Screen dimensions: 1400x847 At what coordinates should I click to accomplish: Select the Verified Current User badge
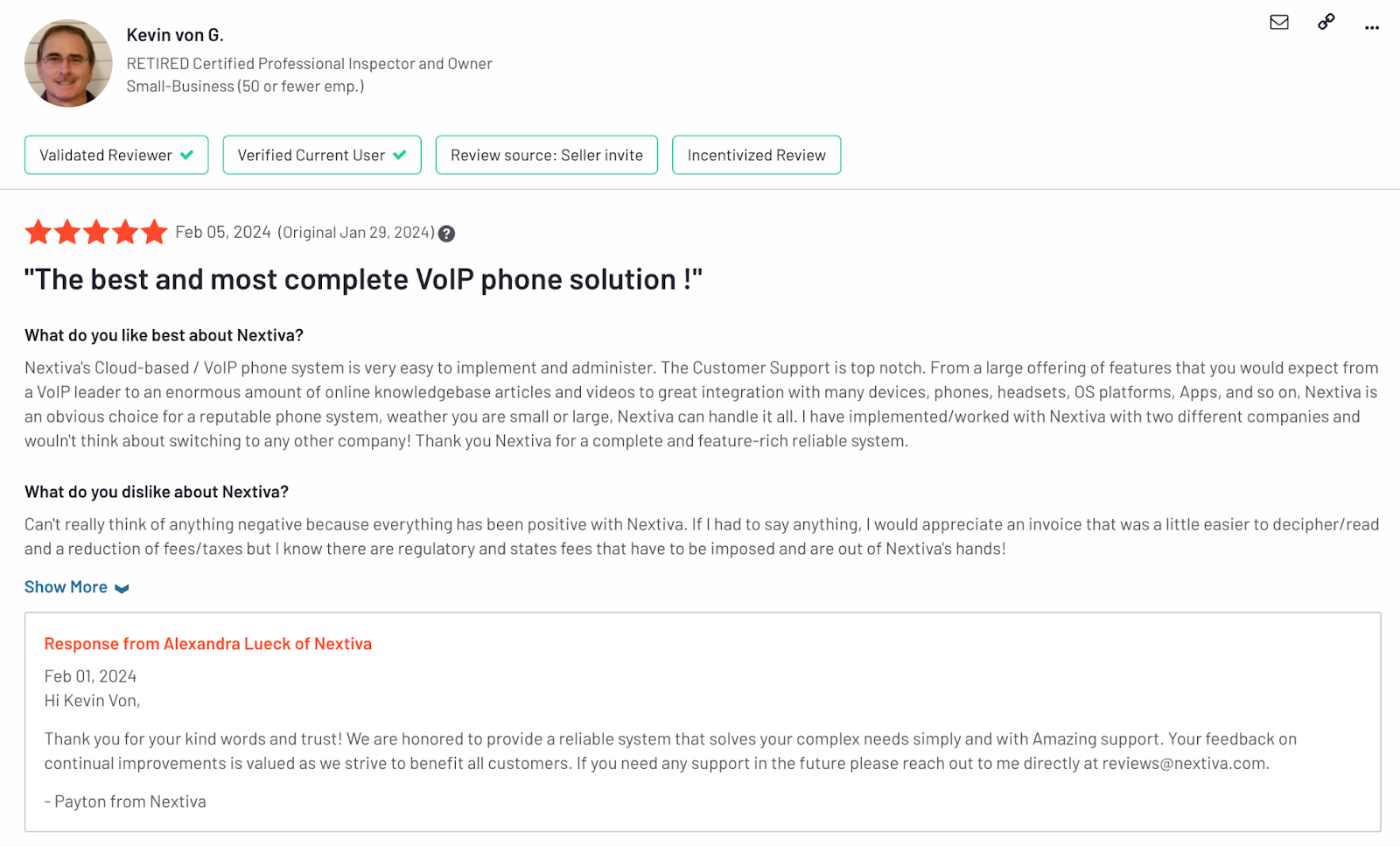click(322, 155)
